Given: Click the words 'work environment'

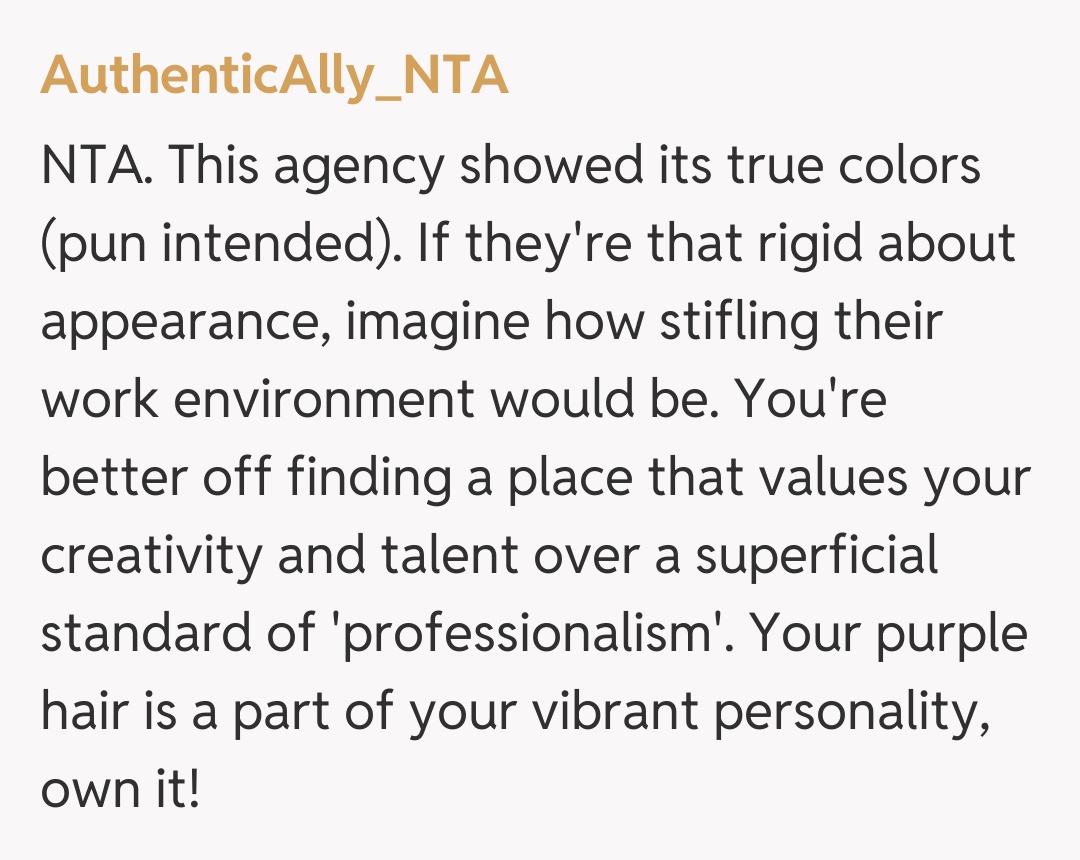Looking at the screenshot, I should pyautogui.click(x=257, y=399).
